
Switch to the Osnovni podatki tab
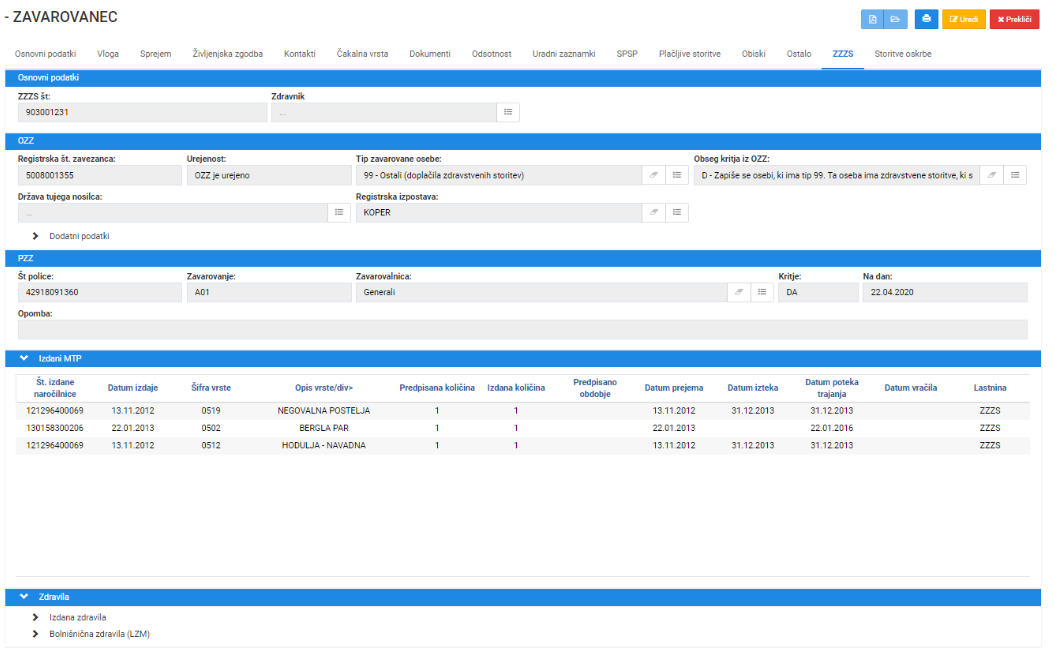46,54
